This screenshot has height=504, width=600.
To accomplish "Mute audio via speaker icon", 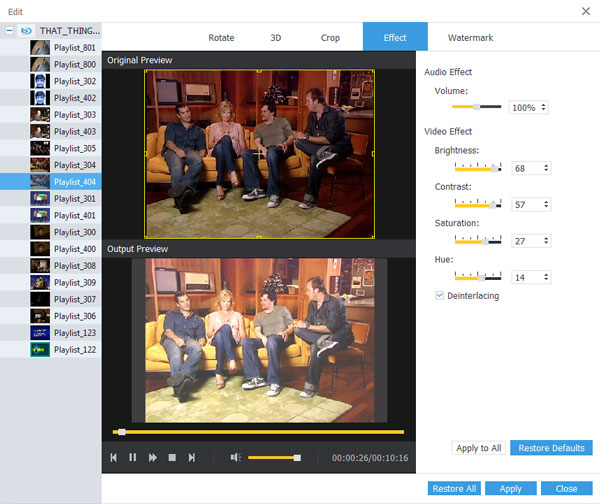I will 236,457.
